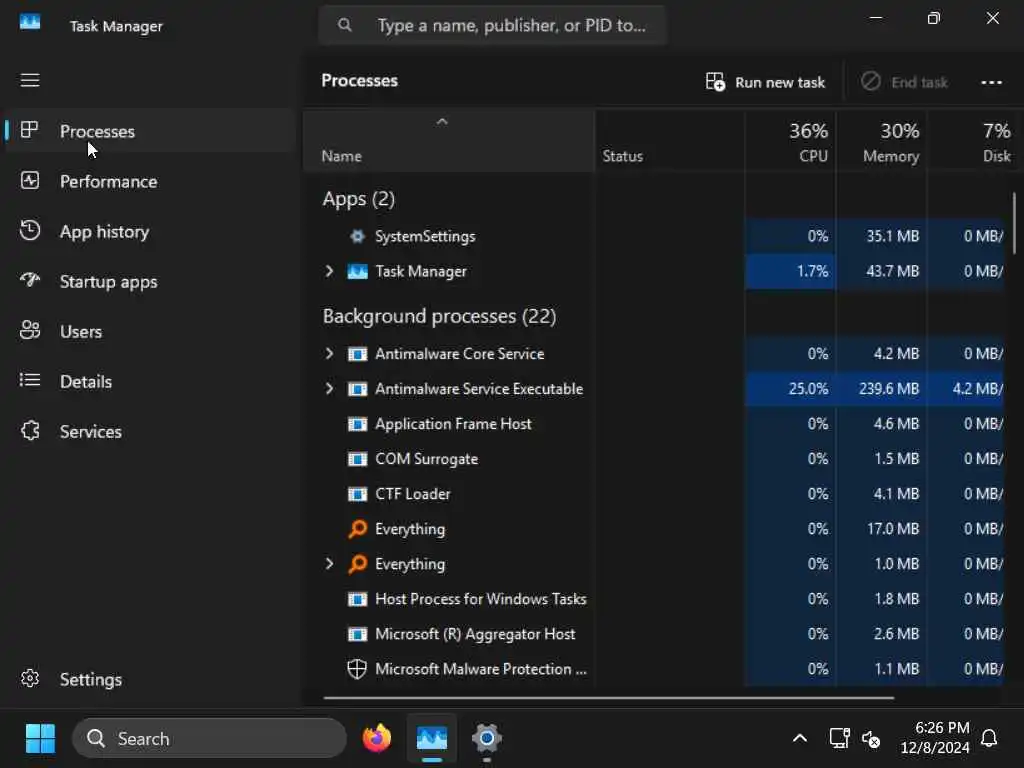
Task: Click the horizontal scrollbar under the process list
Action: [608, 698]
